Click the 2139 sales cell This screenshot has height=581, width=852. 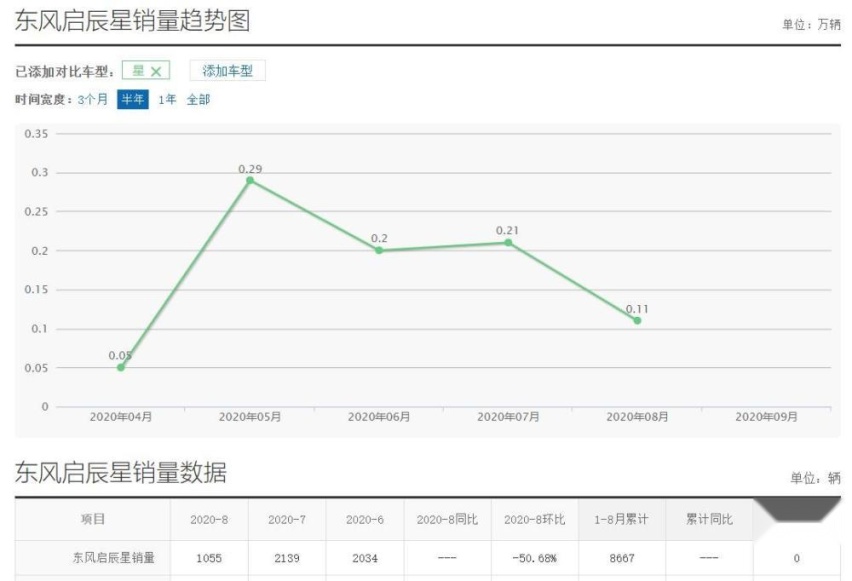tap(287, 558)
